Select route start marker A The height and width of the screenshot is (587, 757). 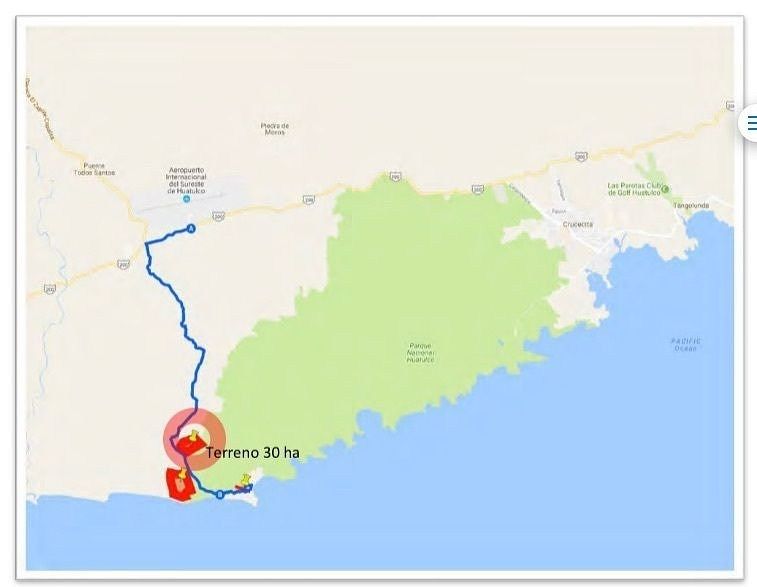191,229
